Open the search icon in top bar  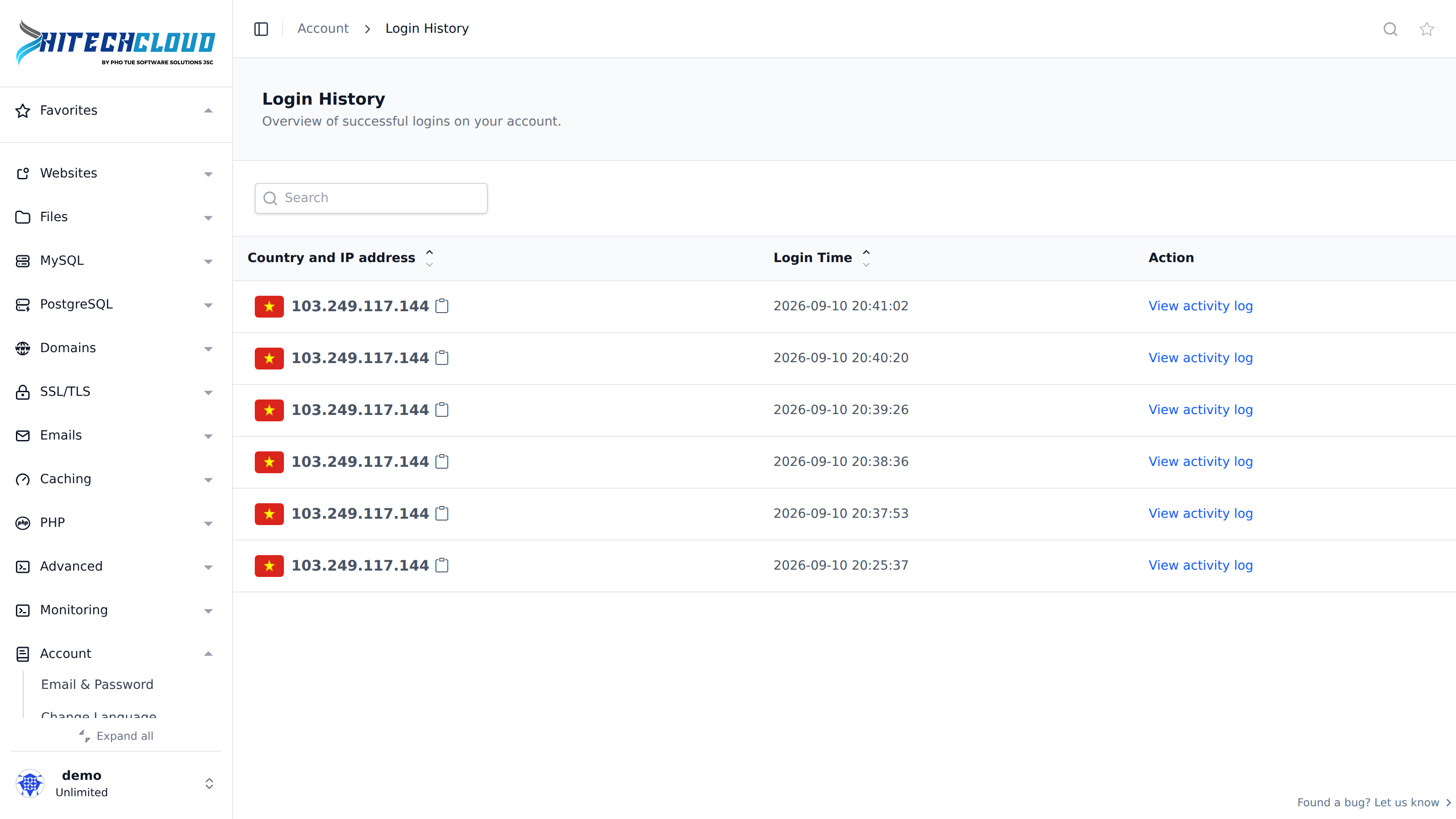(1390, 29)
